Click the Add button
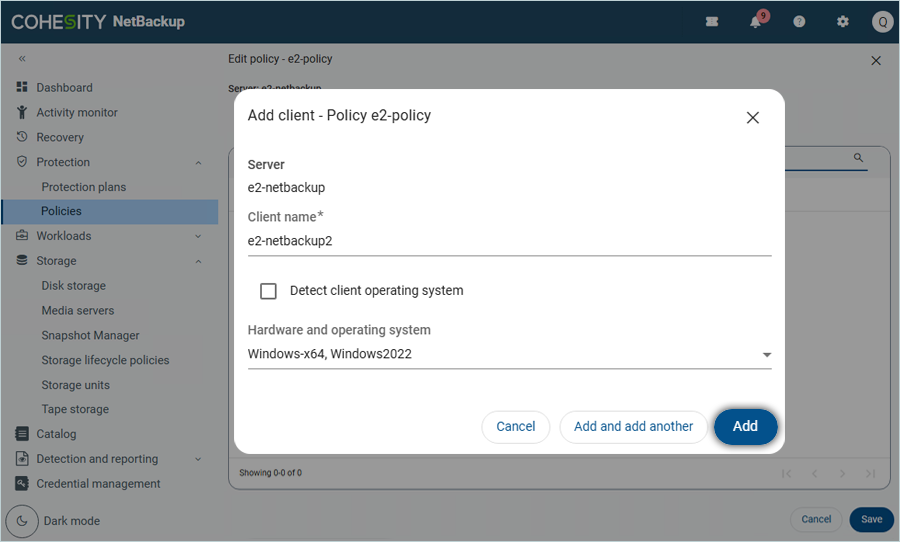 click(745, 426)
